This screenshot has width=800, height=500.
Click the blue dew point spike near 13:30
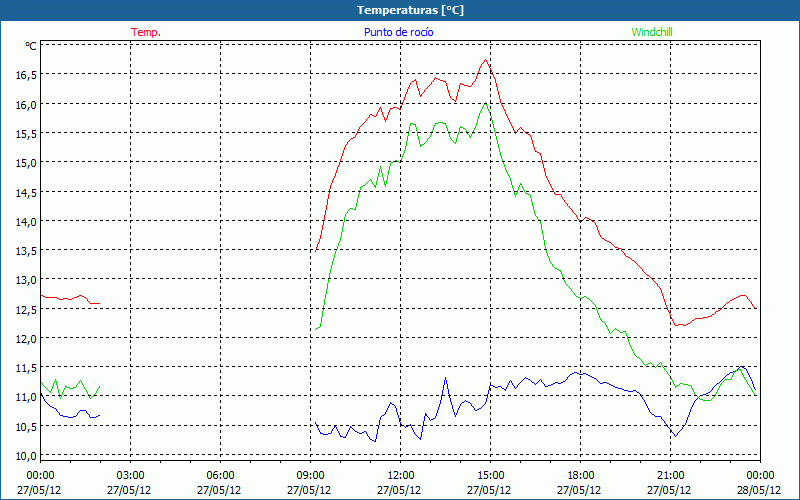tap(445, 378)
